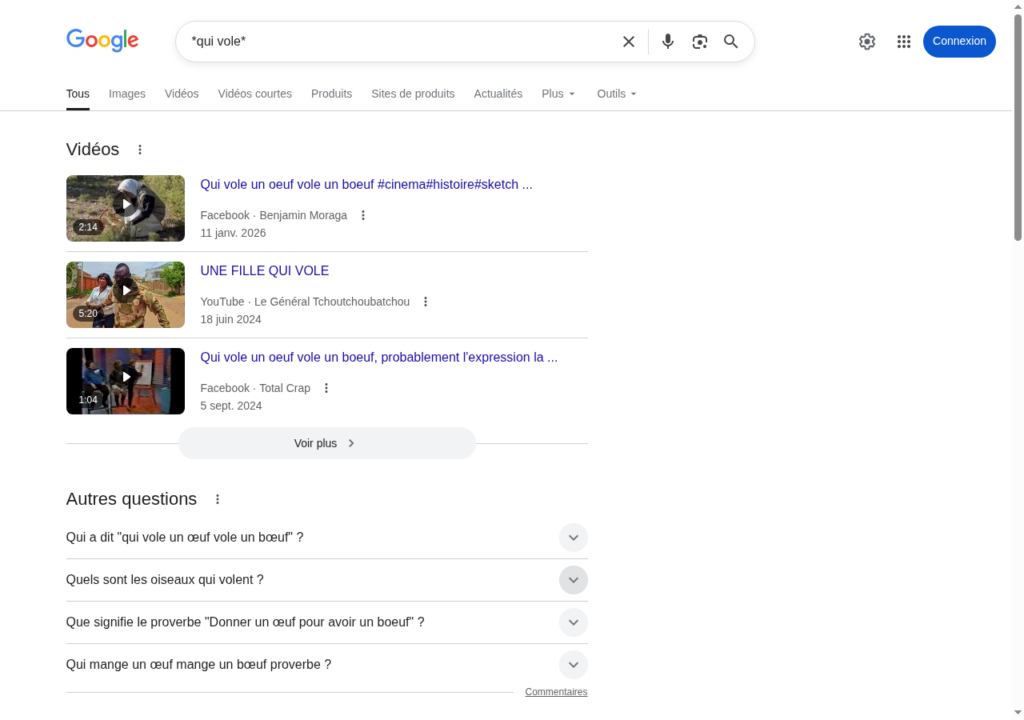The image size is (1024, 720).
Task: Start voice search with the microphone icon
Action: click(x=668, y=42)
